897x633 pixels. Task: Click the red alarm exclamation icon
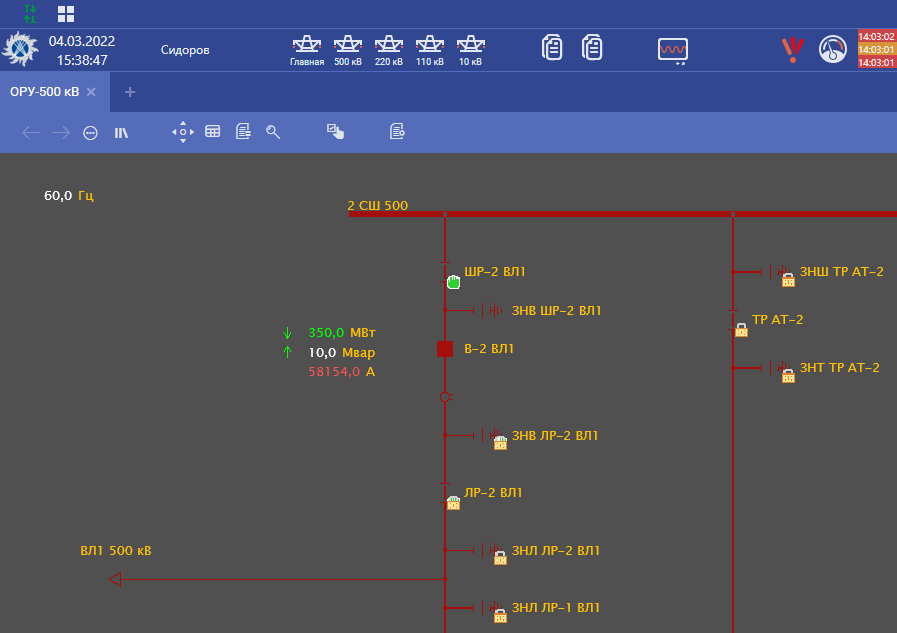pos(792,49)
